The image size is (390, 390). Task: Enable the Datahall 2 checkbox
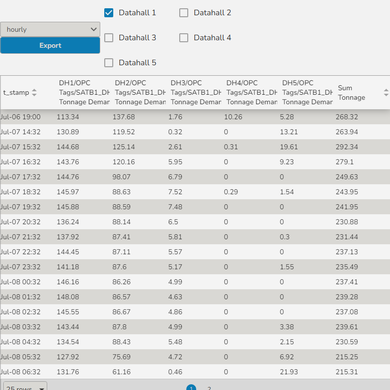(184, 13)
